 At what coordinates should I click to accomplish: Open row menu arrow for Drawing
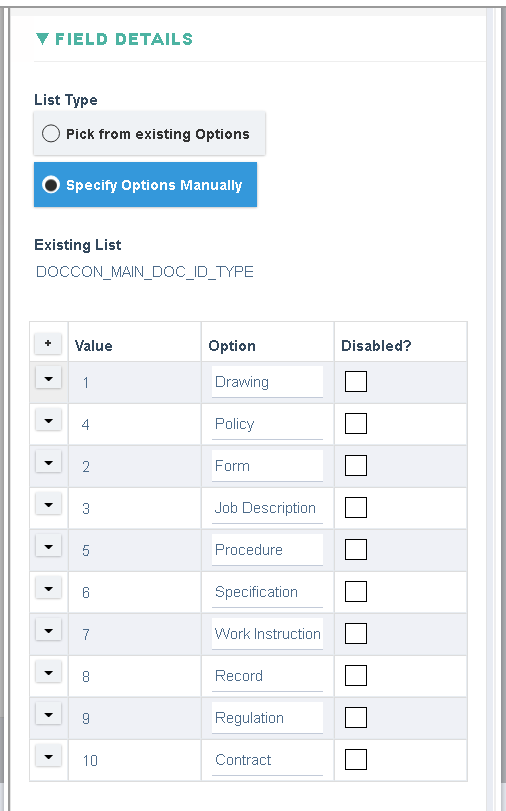[x=49, y=378]
